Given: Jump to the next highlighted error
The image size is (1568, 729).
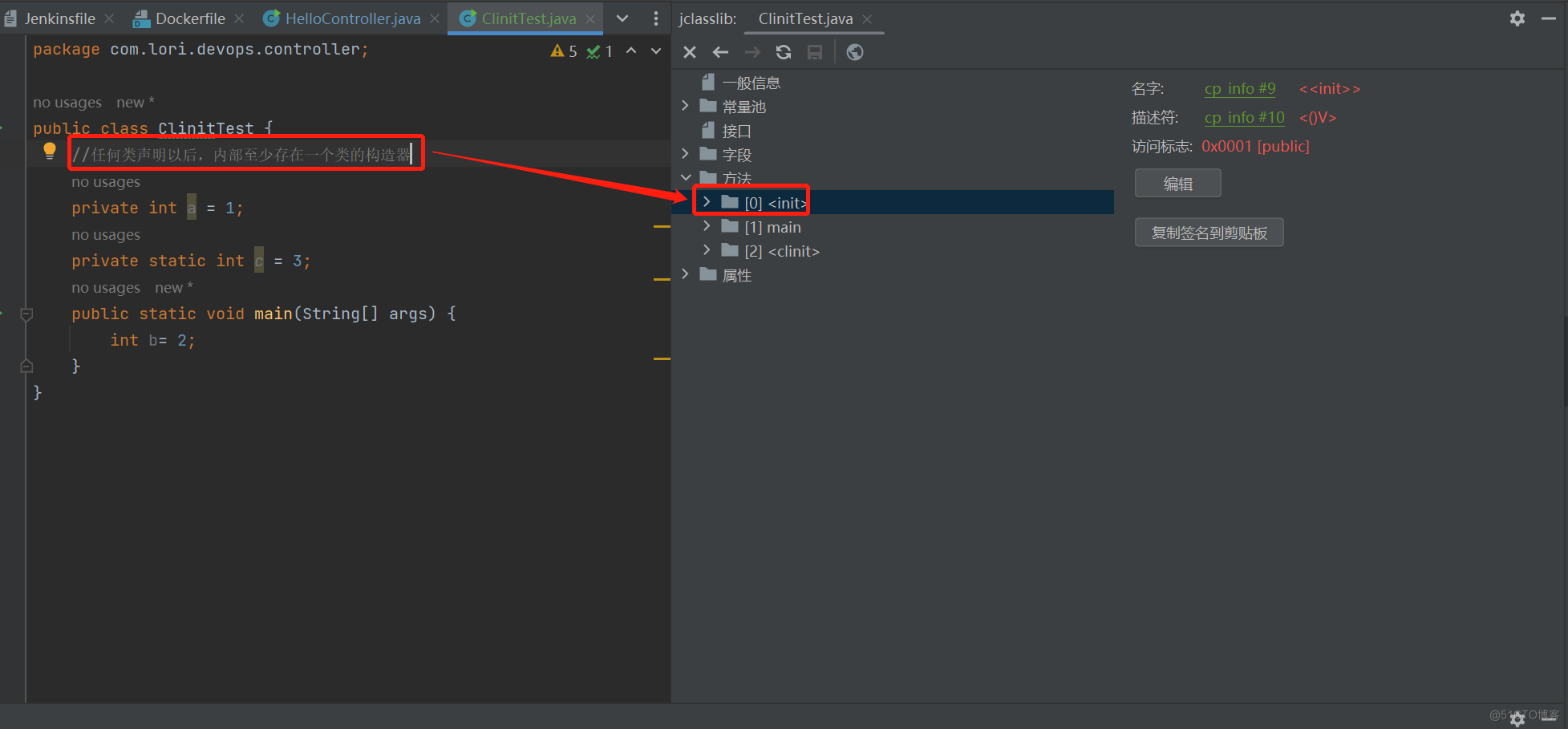Looking at the screenshot, I should 656,51.
